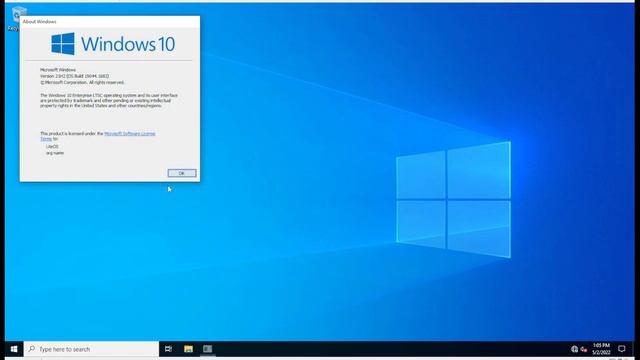Image resolution: width=640 pixels, height=360 pixels.
Task: Open the Windows Start menu
Action: point(14,349)
